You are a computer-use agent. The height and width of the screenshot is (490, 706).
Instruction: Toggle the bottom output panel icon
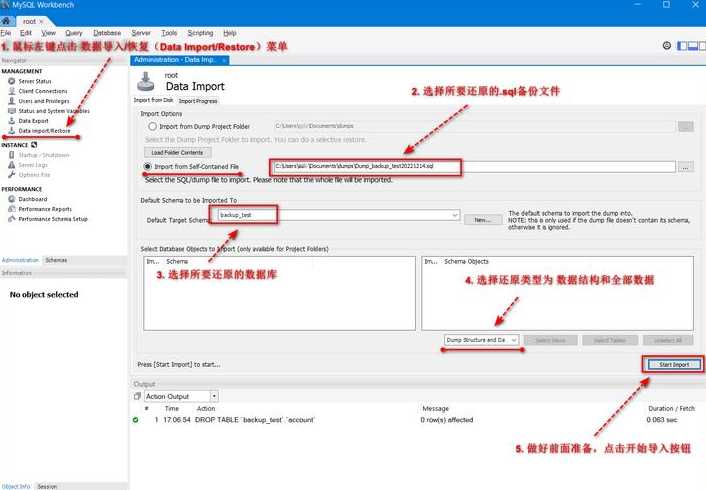pos(692,45)
